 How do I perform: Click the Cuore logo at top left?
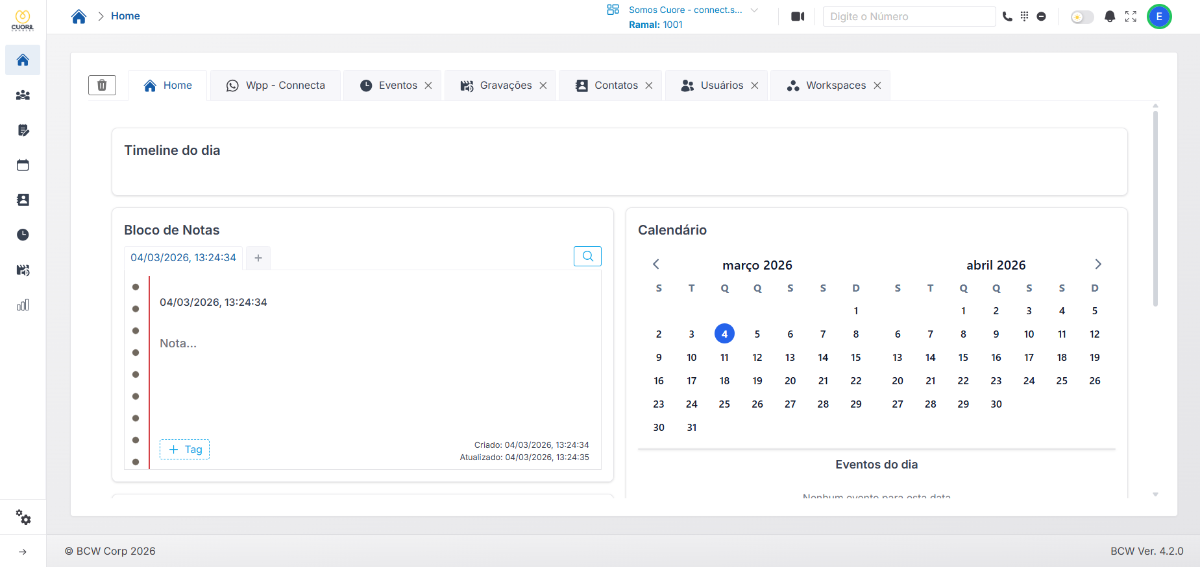click(x=23, y=19)
